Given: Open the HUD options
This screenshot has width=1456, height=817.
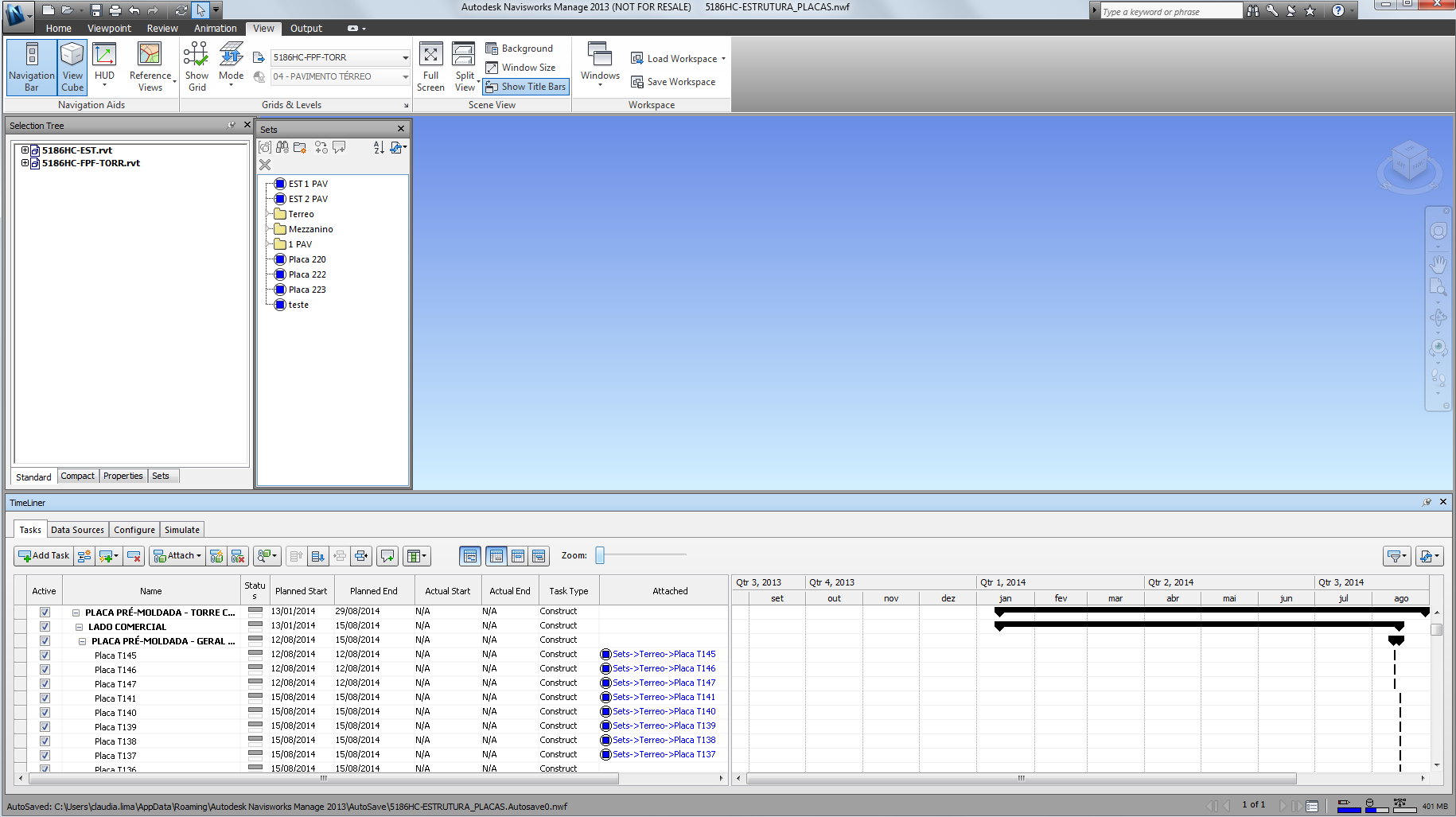Looking at the screenshot, I should [104, 67].
